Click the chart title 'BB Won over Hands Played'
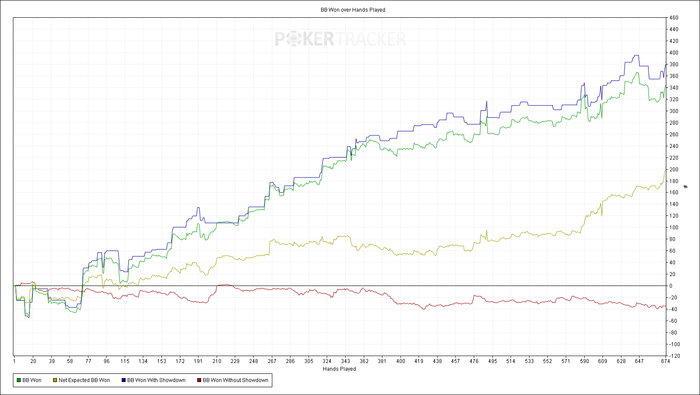 coord(353,9)
